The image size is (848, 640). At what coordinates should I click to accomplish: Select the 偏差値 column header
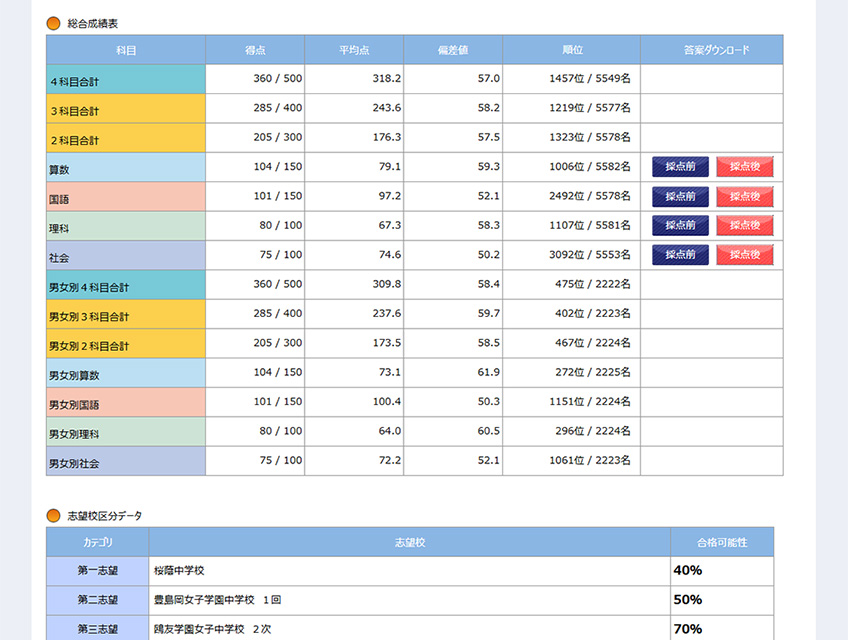(453, 50)
